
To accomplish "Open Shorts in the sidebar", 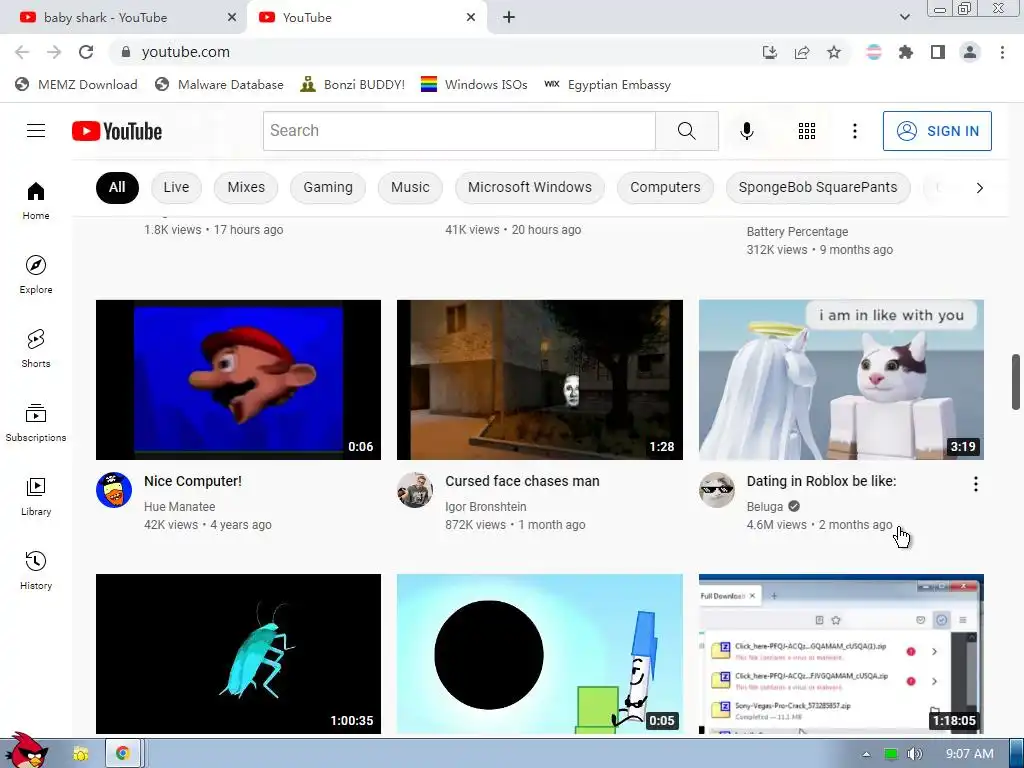I will pyautogui.click(x=36, y=349).
